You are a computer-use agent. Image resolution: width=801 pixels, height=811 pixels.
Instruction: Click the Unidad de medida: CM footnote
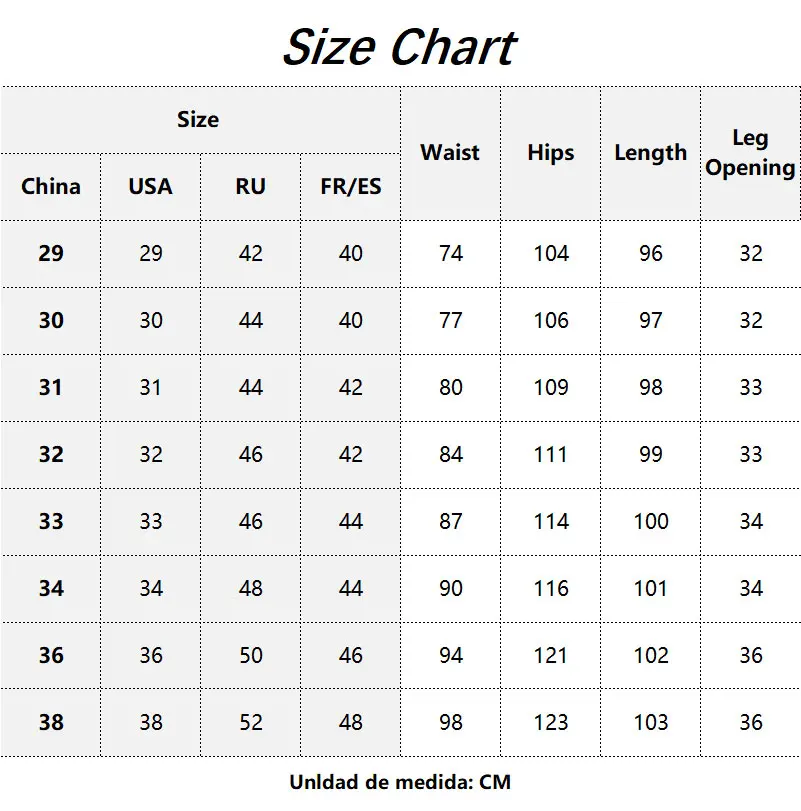[x=400, y=782]
